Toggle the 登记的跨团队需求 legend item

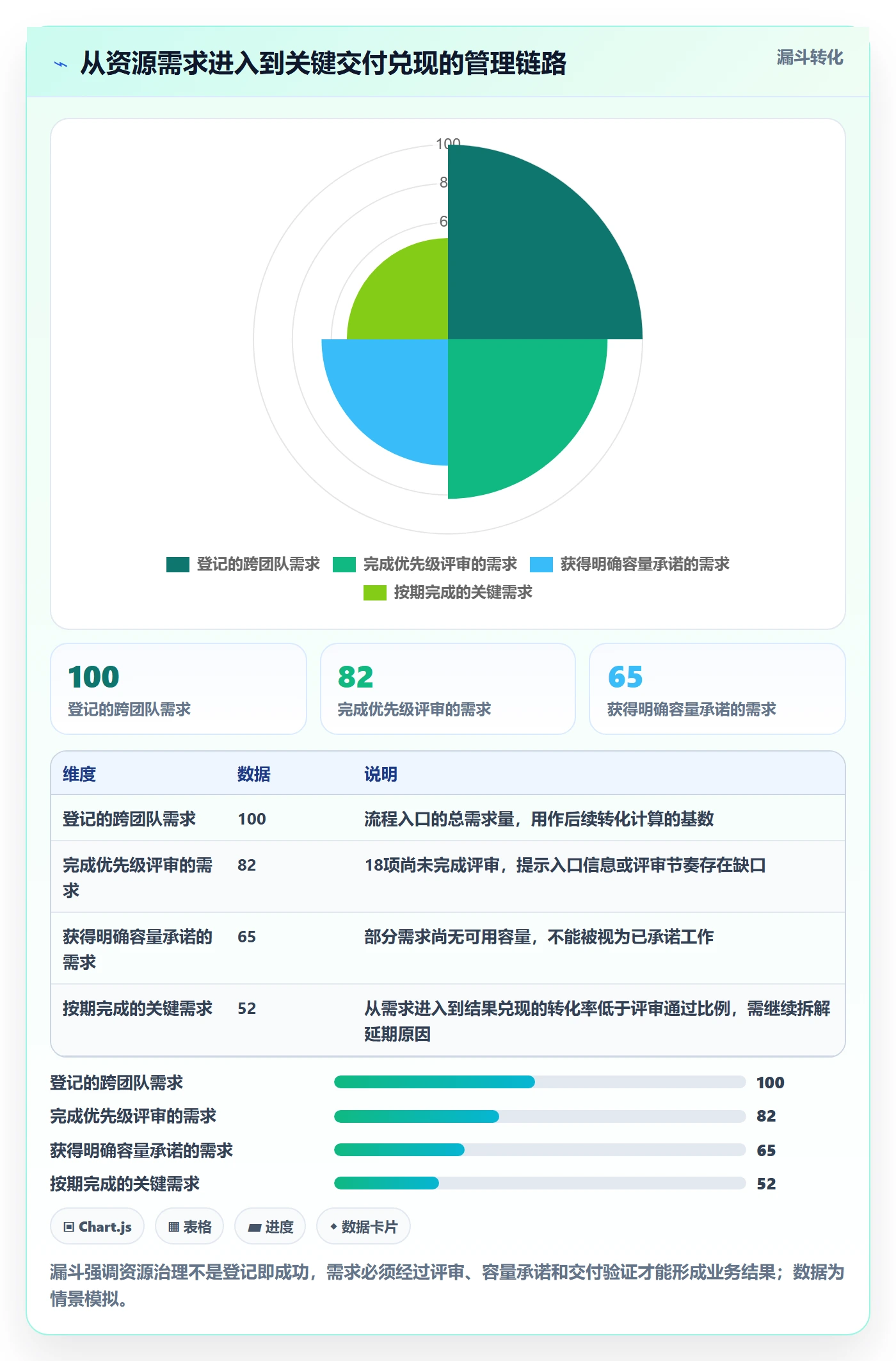click(243, 564)
